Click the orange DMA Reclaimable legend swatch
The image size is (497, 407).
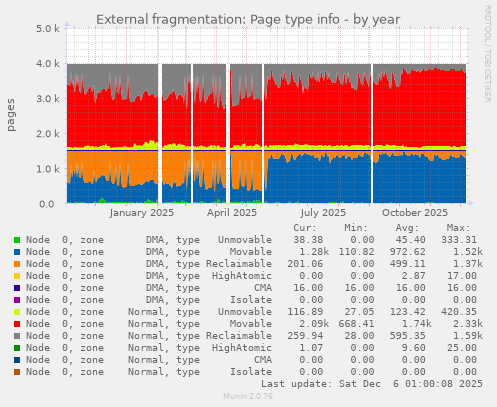(17, 264)
